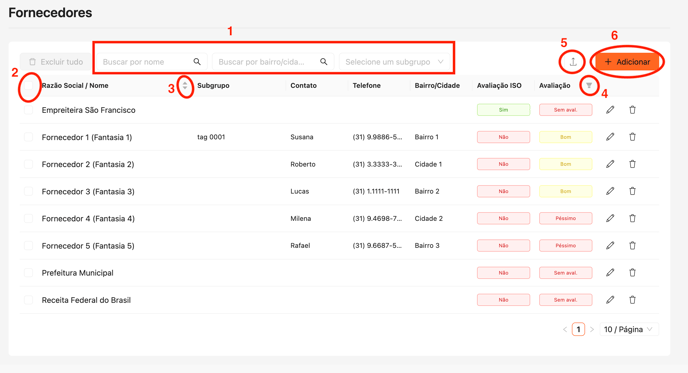Open the Avaliação column filter icon
This screenshot has height=373, width=688.
589,86
